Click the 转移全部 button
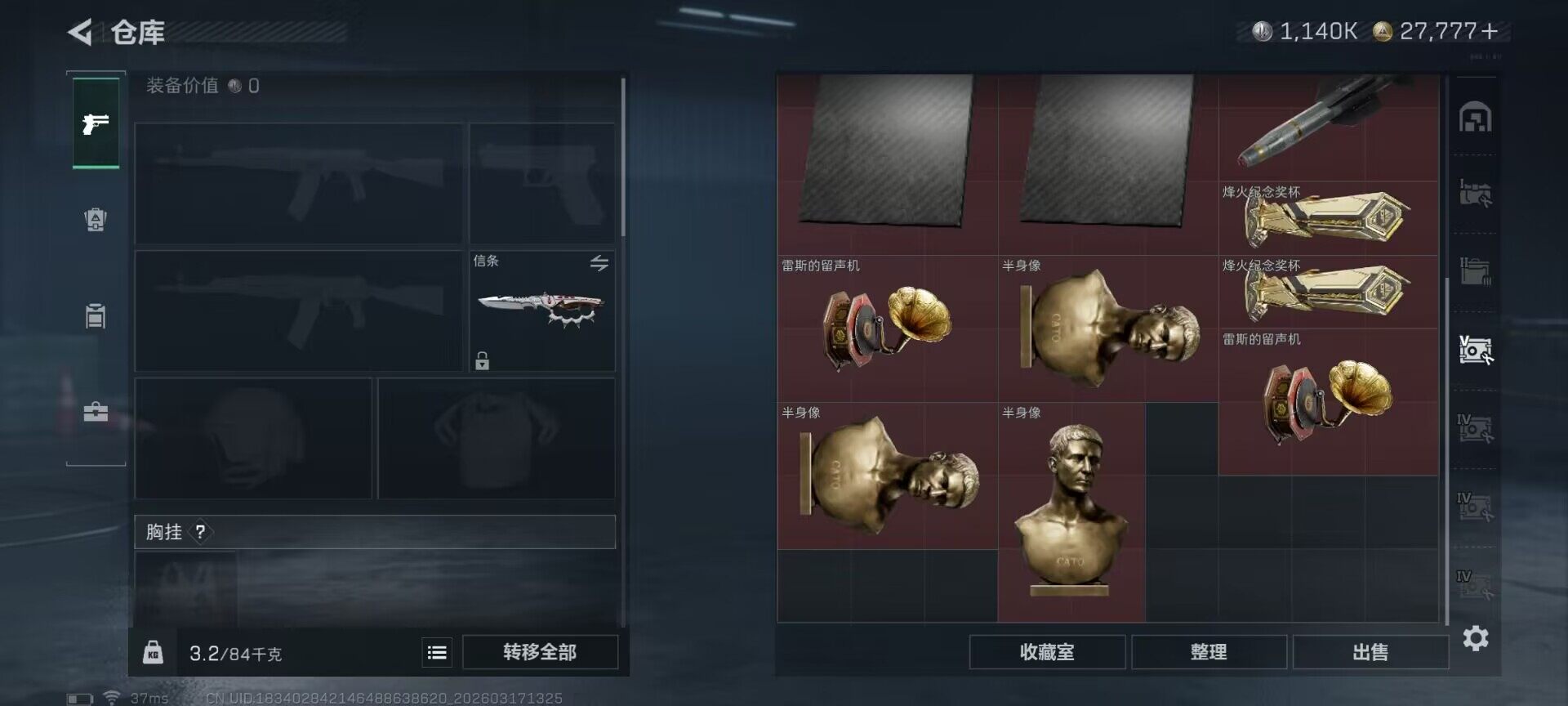The image size is (1568, 706). (x=540, y=652)
